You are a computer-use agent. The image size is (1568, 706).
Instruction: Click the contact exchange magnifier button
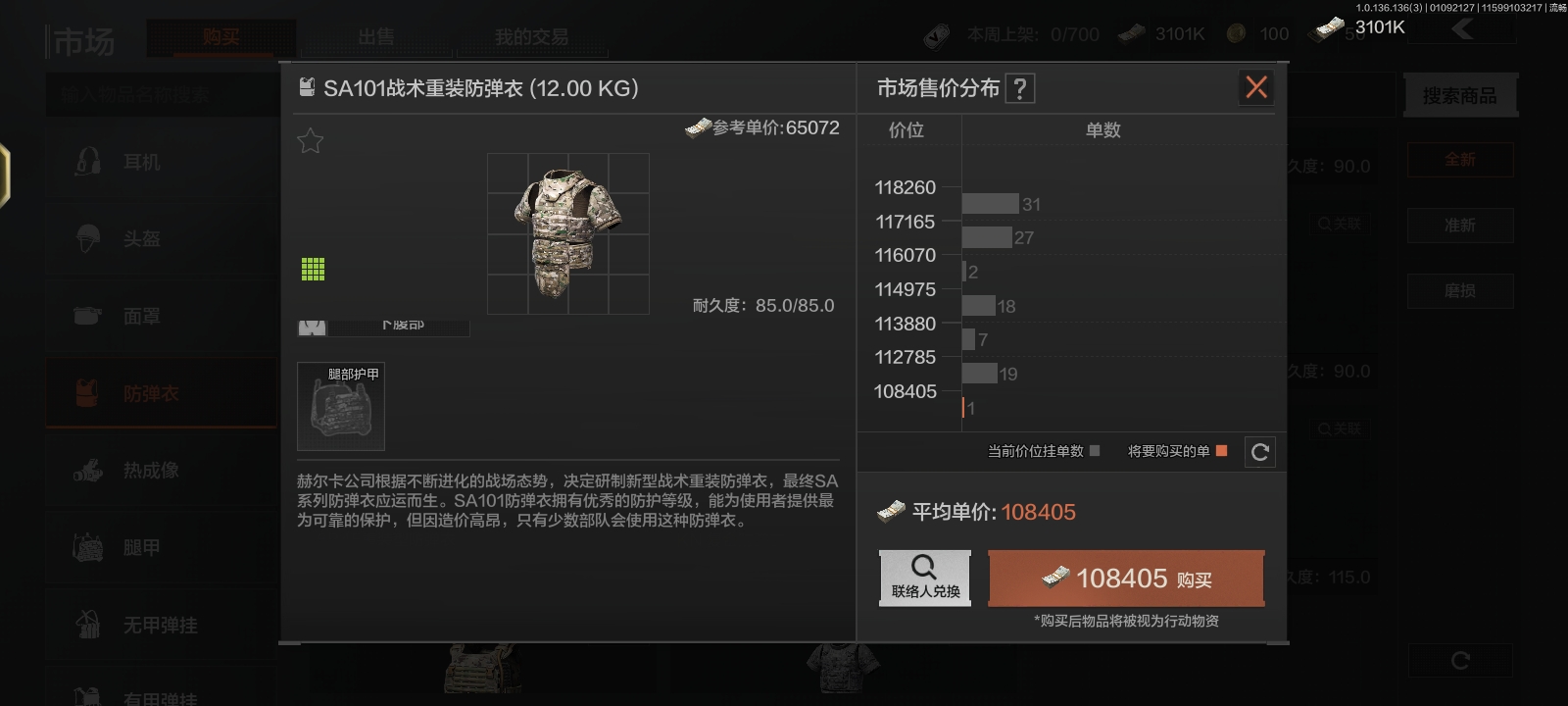pyautogui.click(x=925, y=578)
